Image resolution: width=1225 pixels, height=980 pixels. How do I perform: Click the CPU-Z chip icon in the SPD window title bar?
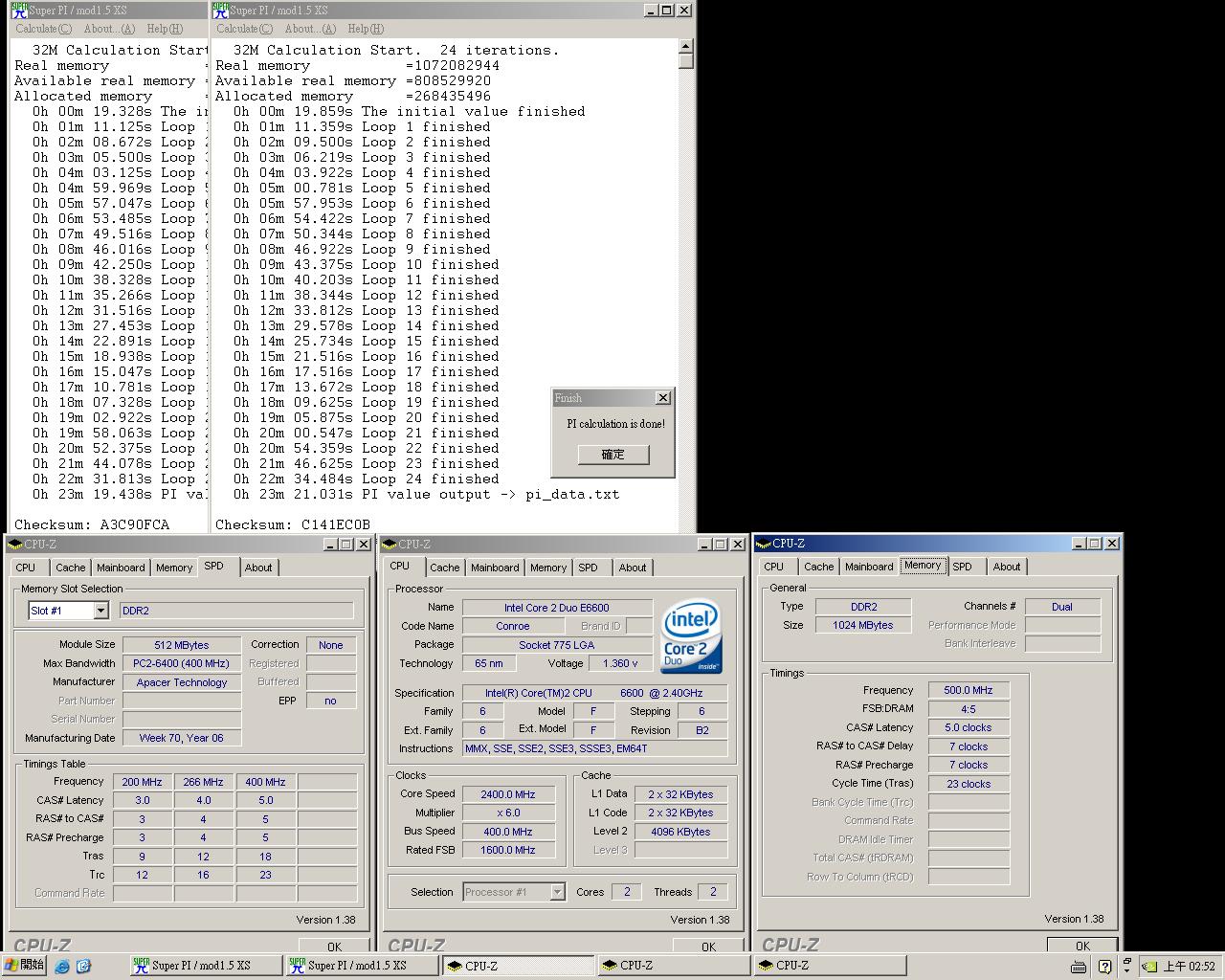15,545
